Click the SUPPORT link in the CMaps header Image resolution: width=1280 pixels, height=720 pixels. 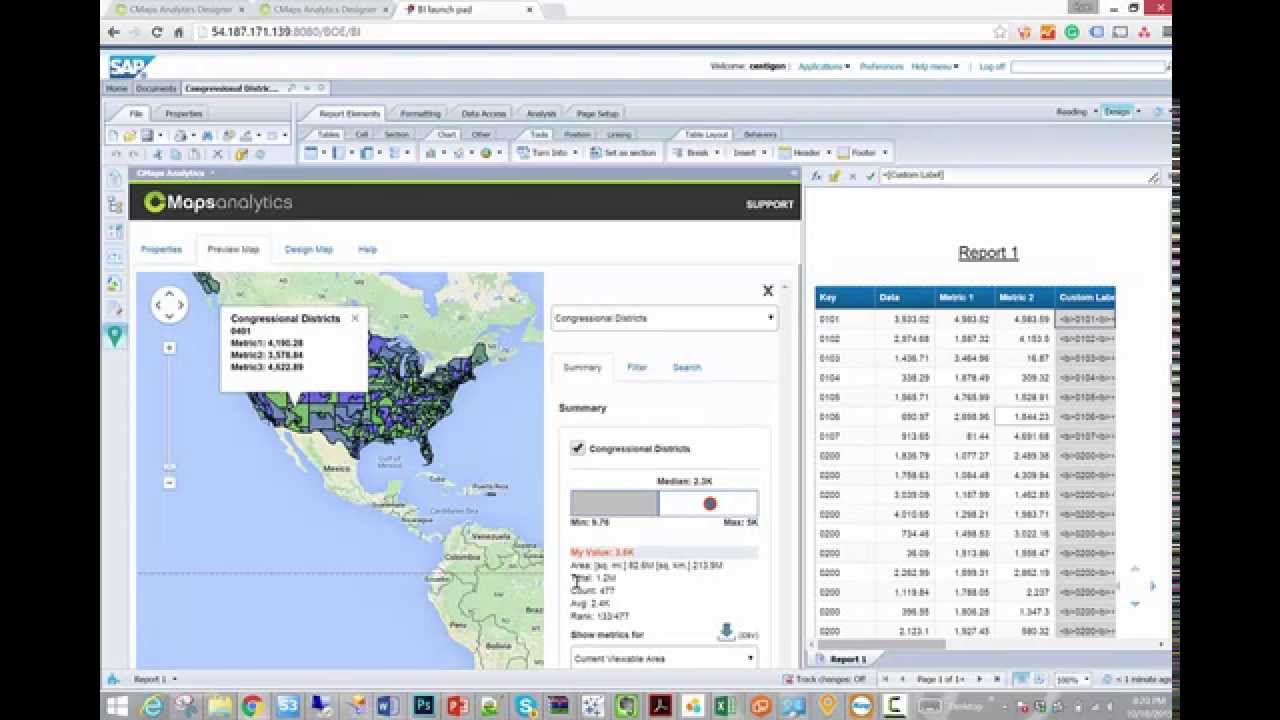770,204
